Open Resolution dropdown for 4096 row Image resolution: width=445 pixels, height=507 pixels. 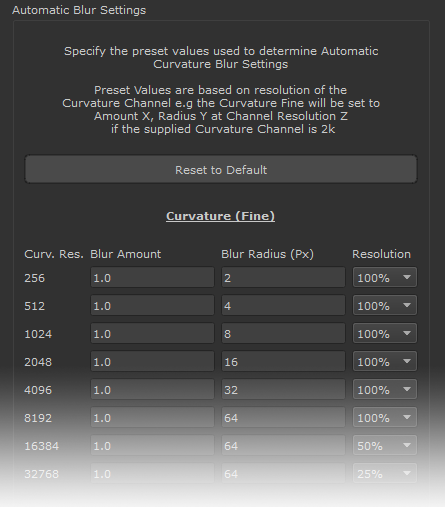[x=385, y=389]
